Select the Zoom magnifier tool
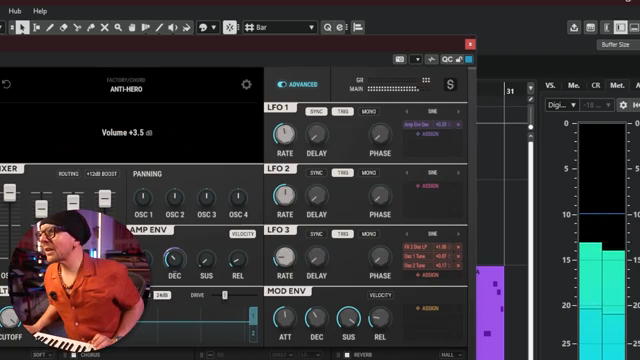The image size is (640, 360). click(118, 27)
